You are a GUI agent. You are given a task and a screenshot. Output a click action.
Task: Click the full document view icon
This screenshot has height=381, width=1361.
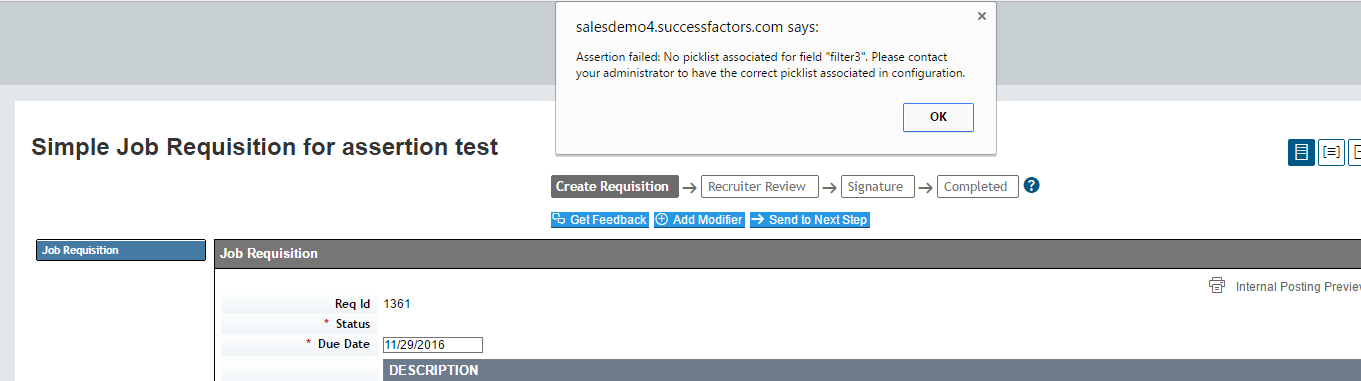point(1301,152)
